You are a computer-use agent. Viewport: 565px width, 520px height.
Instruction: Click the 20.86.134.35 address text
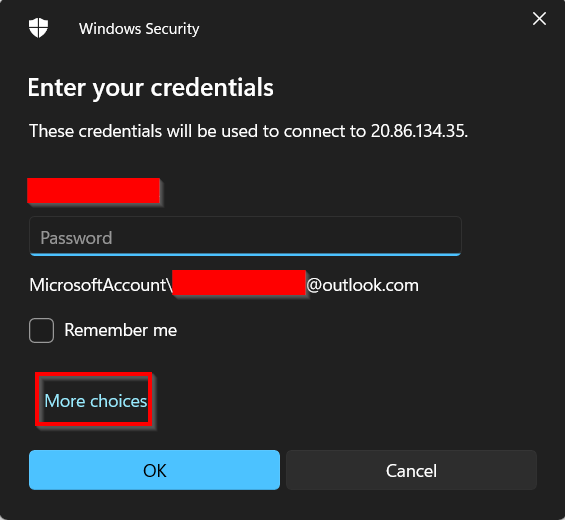point(419,131)
